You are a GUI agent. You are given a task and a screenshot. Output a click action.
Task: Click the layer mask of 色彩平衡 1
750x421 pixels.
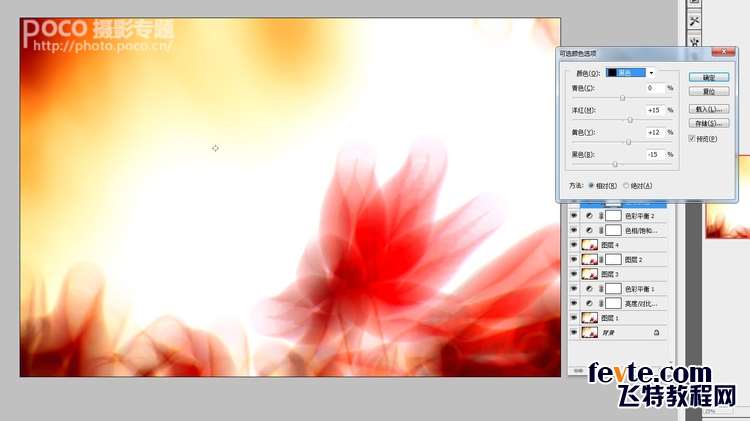click(613, 289)
